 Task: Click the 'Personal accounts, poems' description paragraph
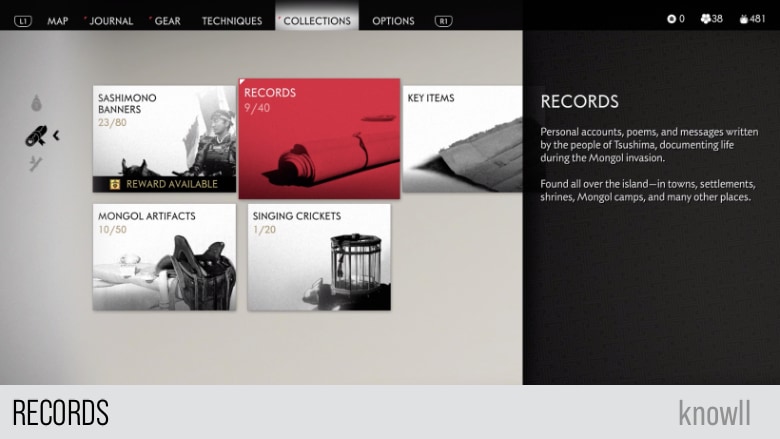[649, 145]
